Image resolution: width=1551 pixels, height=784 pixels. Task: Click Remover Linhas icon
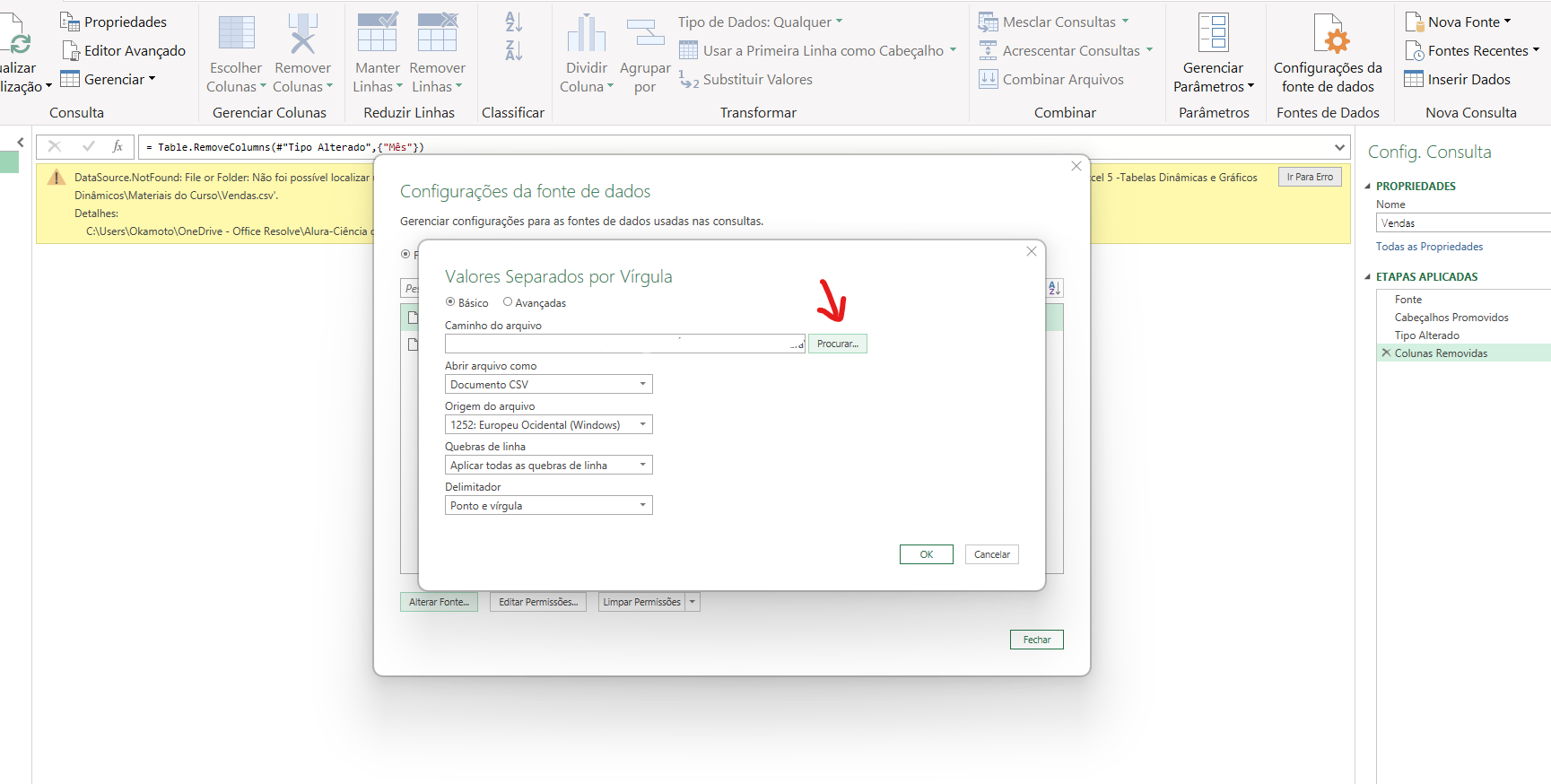[x=438, y=33]
